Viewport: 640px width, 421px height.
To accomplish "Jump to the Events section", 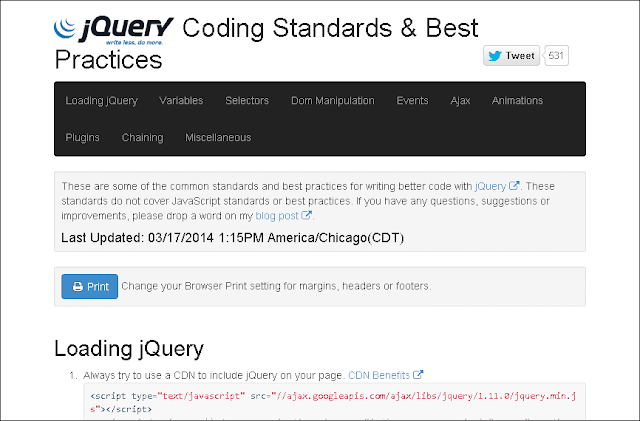I will pos(412,100).
